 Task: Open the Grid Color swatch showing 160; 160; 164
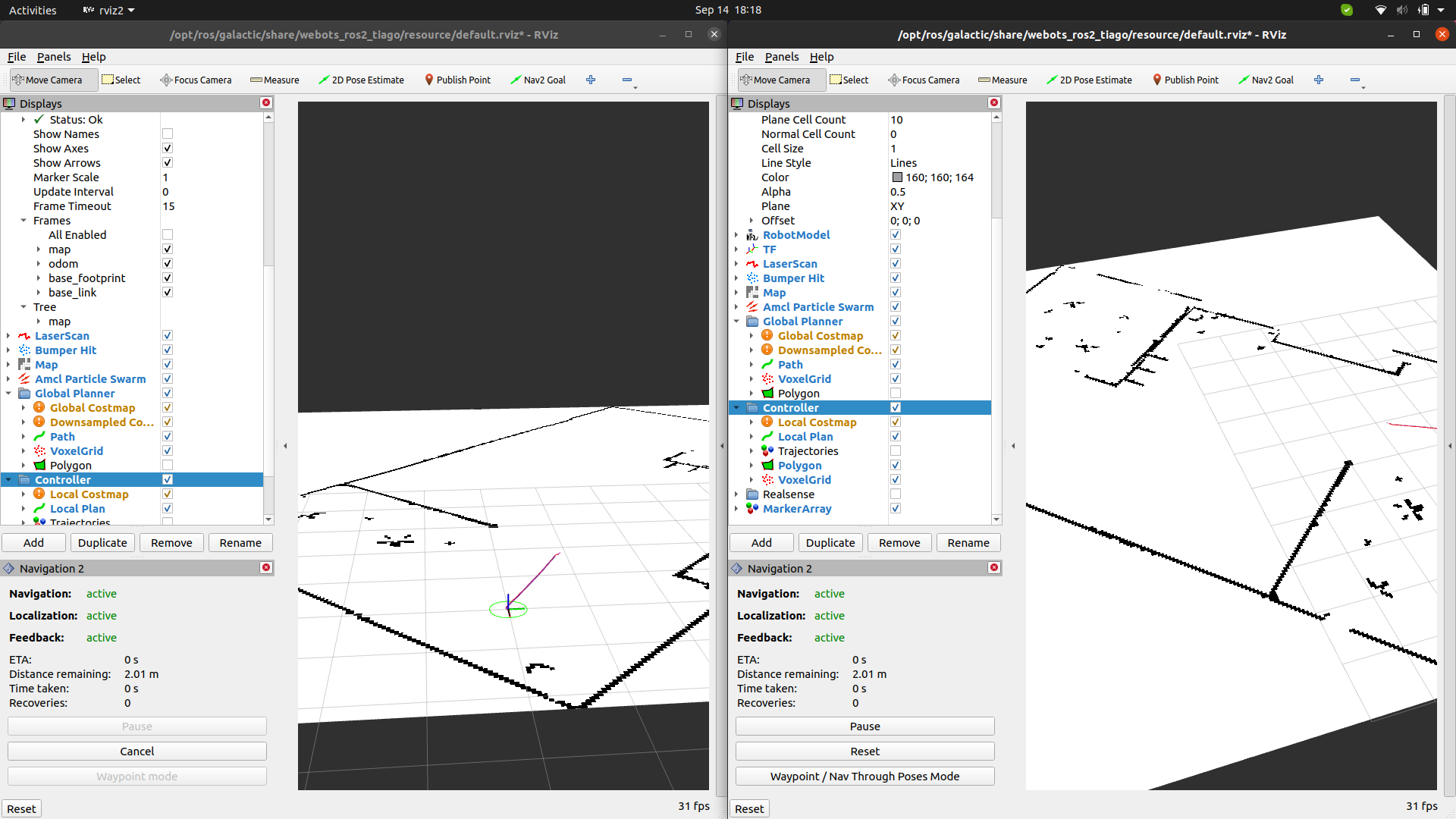[898, 177]
